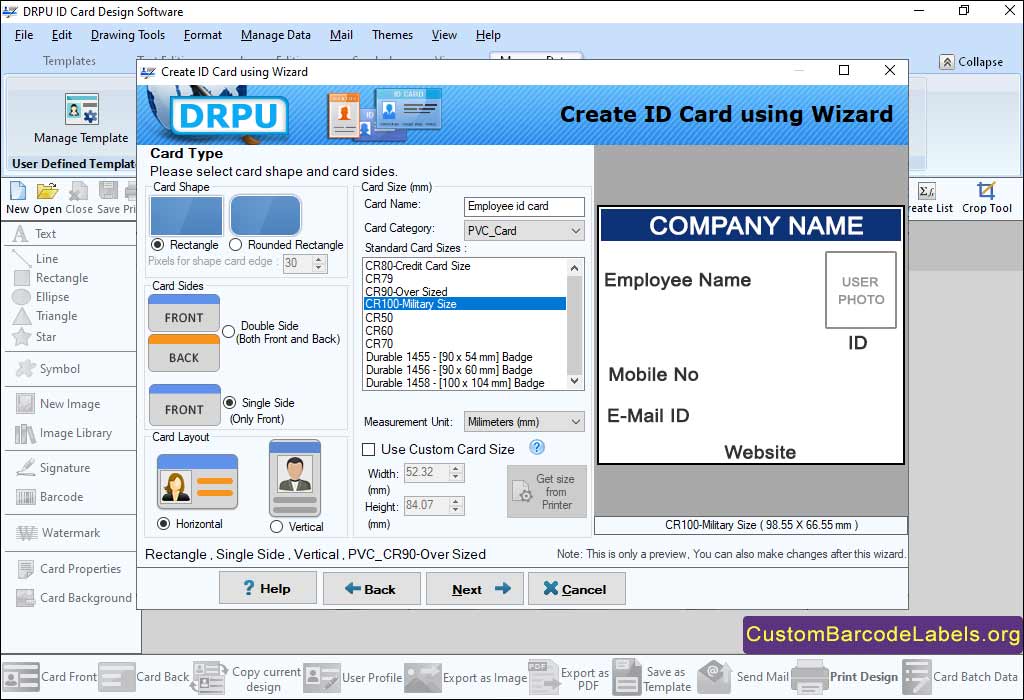
Task: Open Card Background settings
Action: [74, 597]
